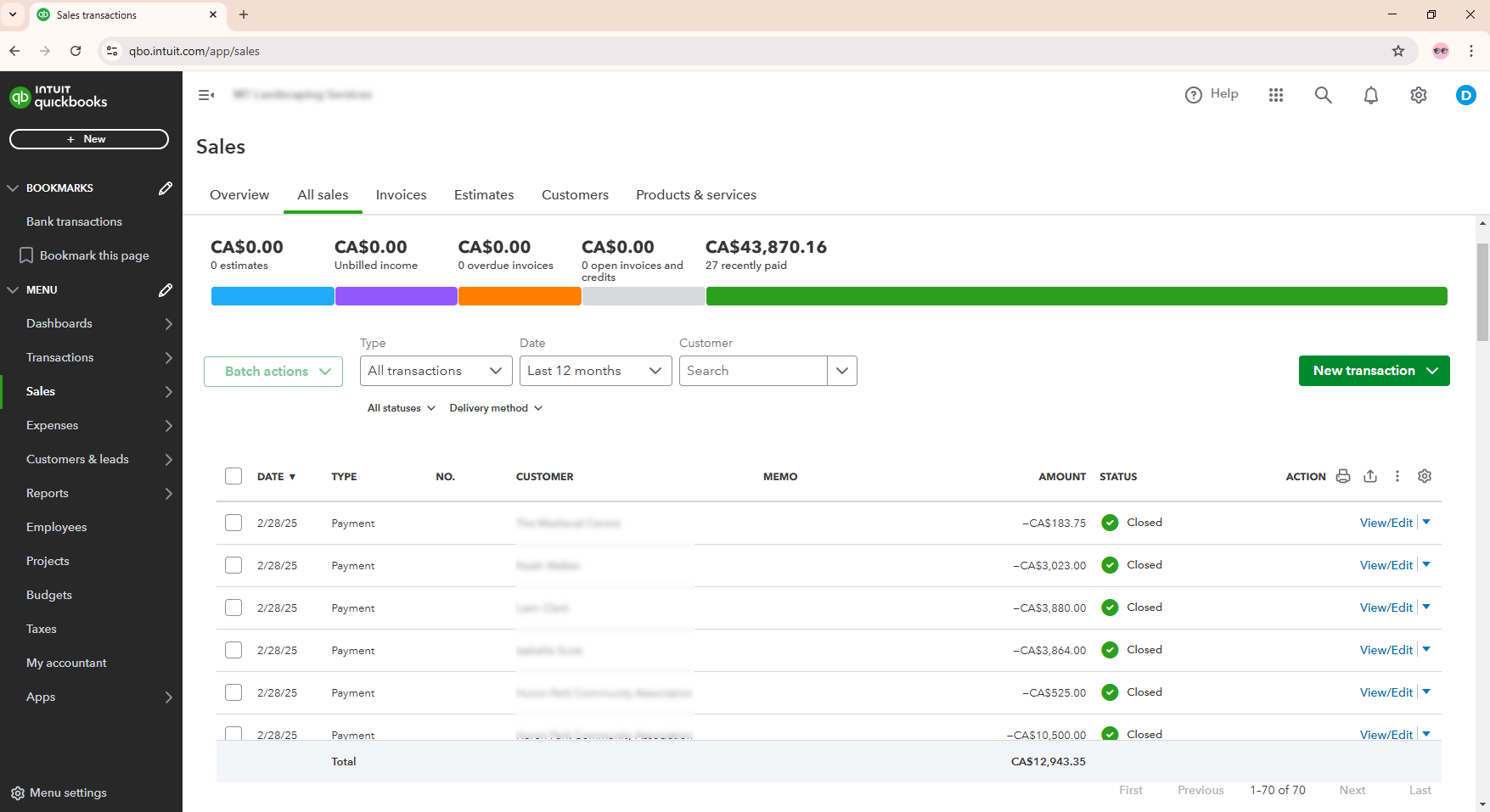This screenshot has width=1490, height=812.
Task: Select the CA$183.75 payment row checkbox
Action: (233, 523)
